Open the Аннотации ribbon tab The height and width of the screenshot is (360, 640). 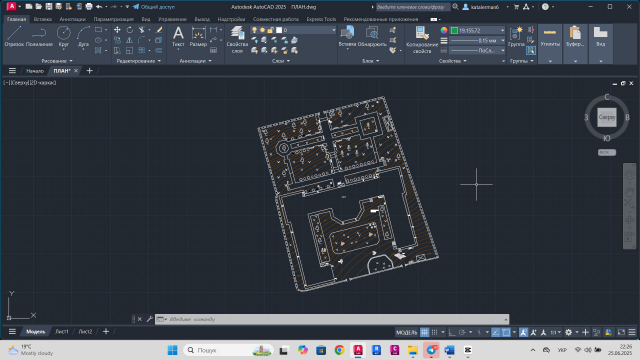tap(73, 19)
